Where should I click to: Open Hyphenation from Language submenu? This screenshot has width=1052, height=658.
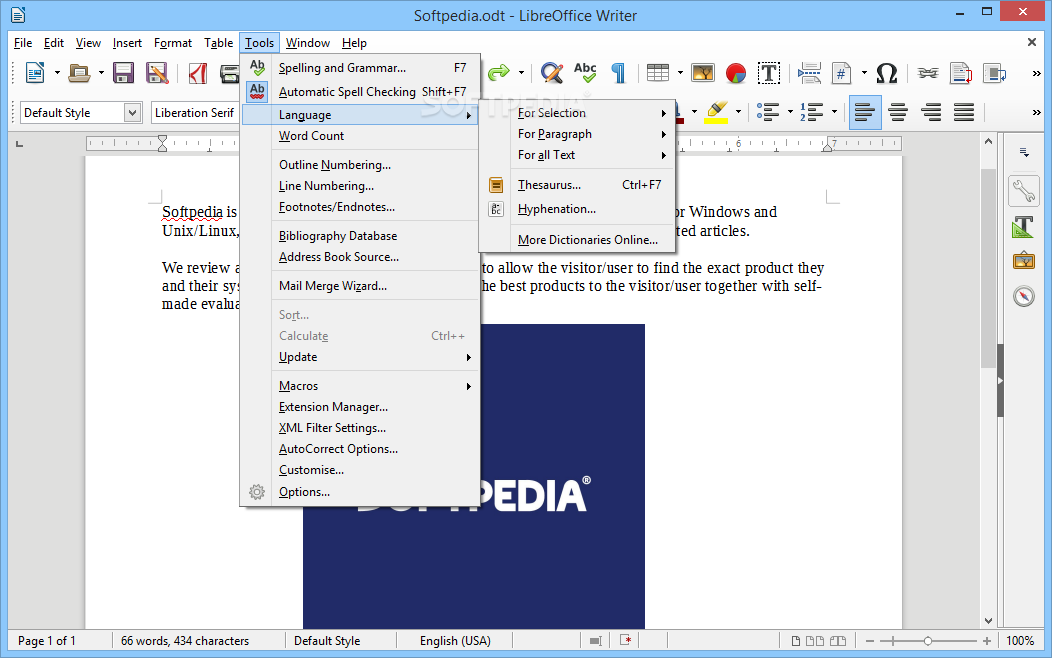578,209
